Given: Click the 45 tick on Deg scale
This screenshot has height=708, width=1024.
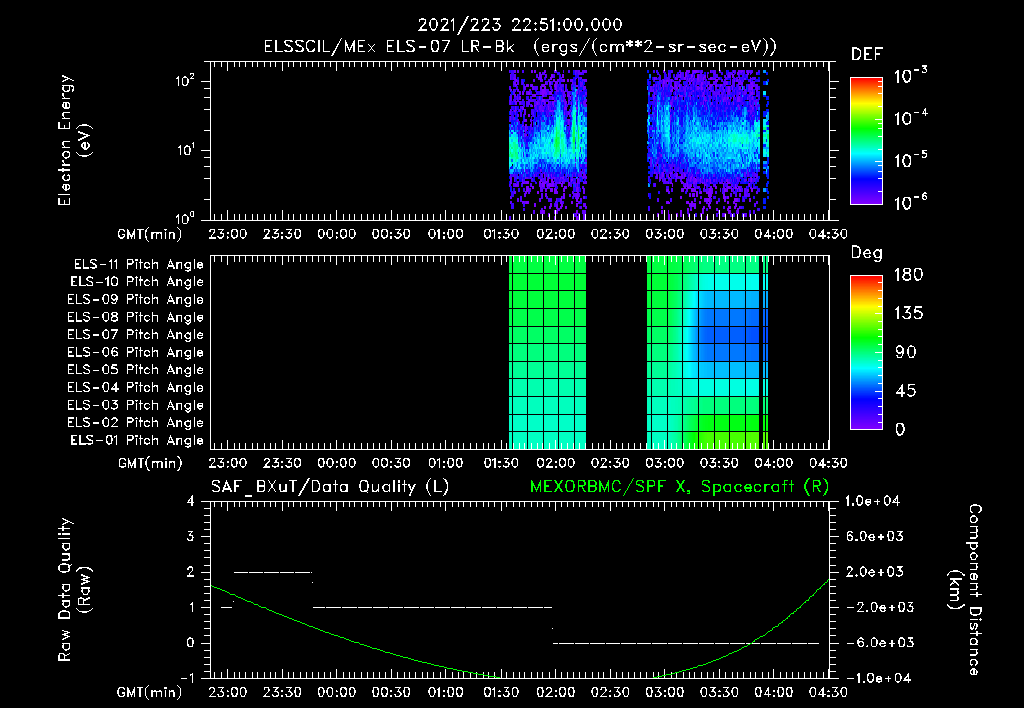Looking at the screenshot, I should 906,391.
